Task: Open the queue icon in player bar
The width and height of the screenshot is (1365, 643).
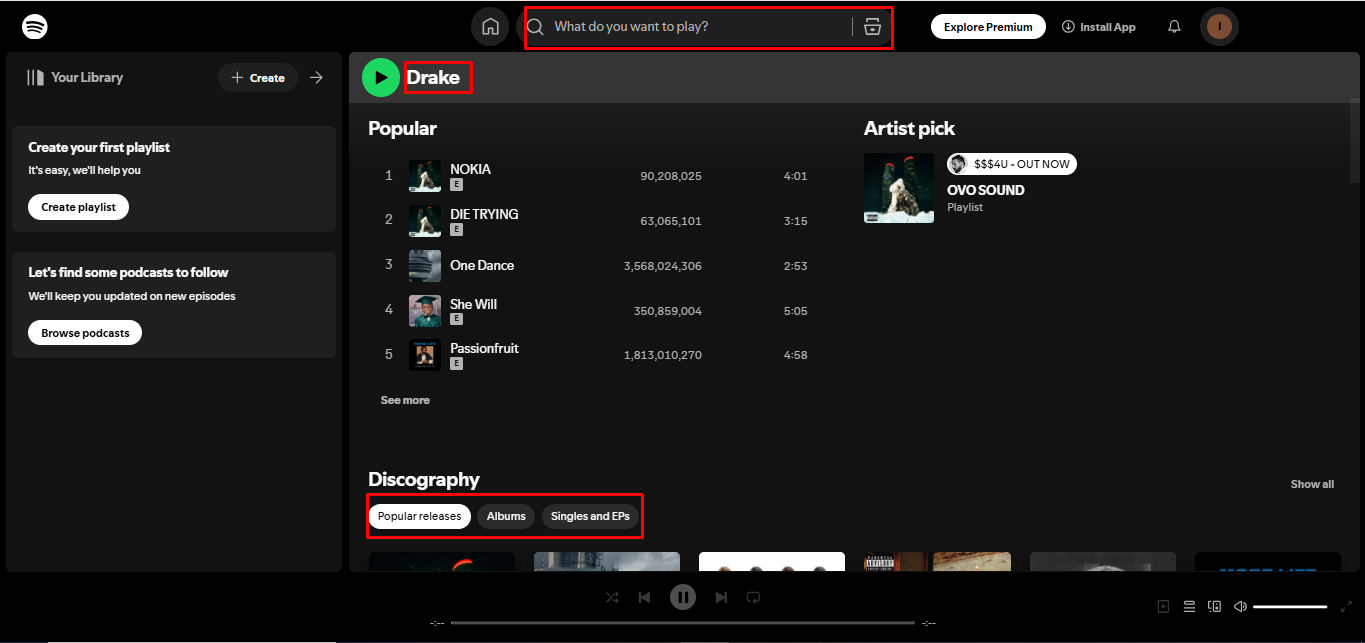Action: (x=1189, y=606)
